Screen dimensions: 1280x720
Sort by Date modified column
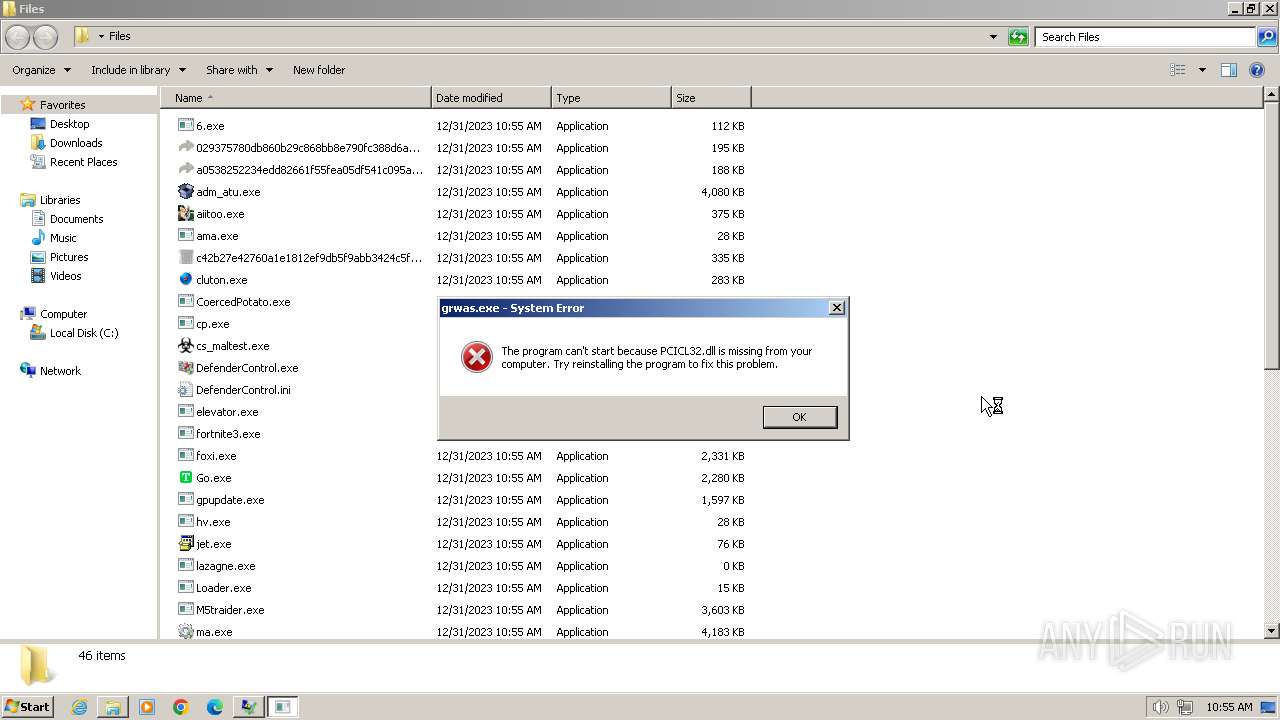pos(491,98)
